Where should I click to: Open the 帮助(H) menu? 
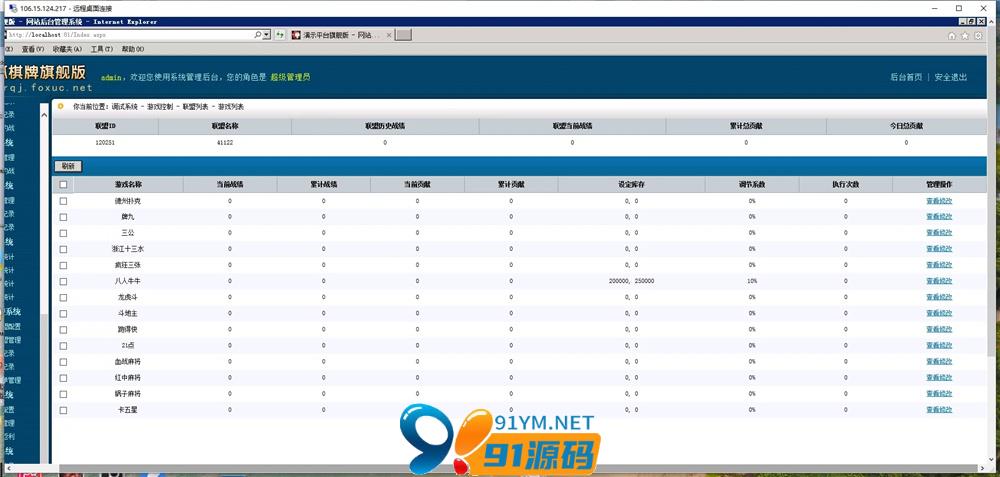(x=133, y=49)
